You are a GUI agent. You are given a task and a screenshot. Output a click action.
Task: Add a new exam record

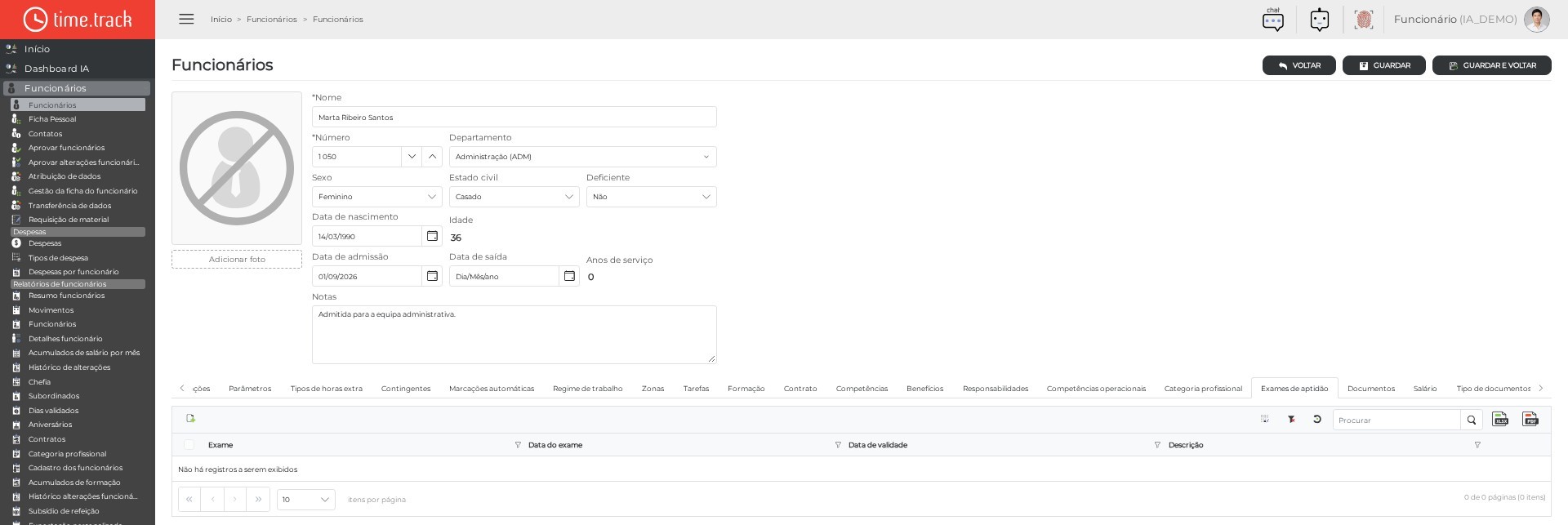click(x=190, y=419)
